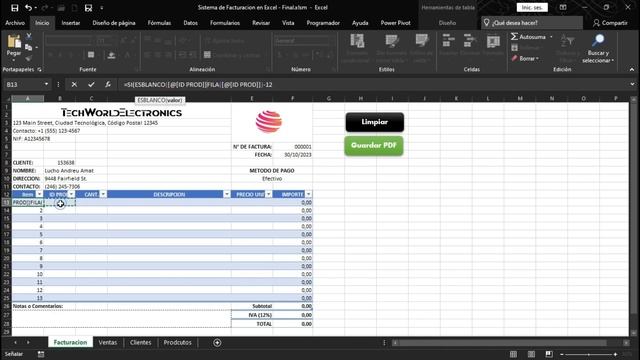
Task: Open the Portapapeles dialog launcher
Action: [39, 69]
